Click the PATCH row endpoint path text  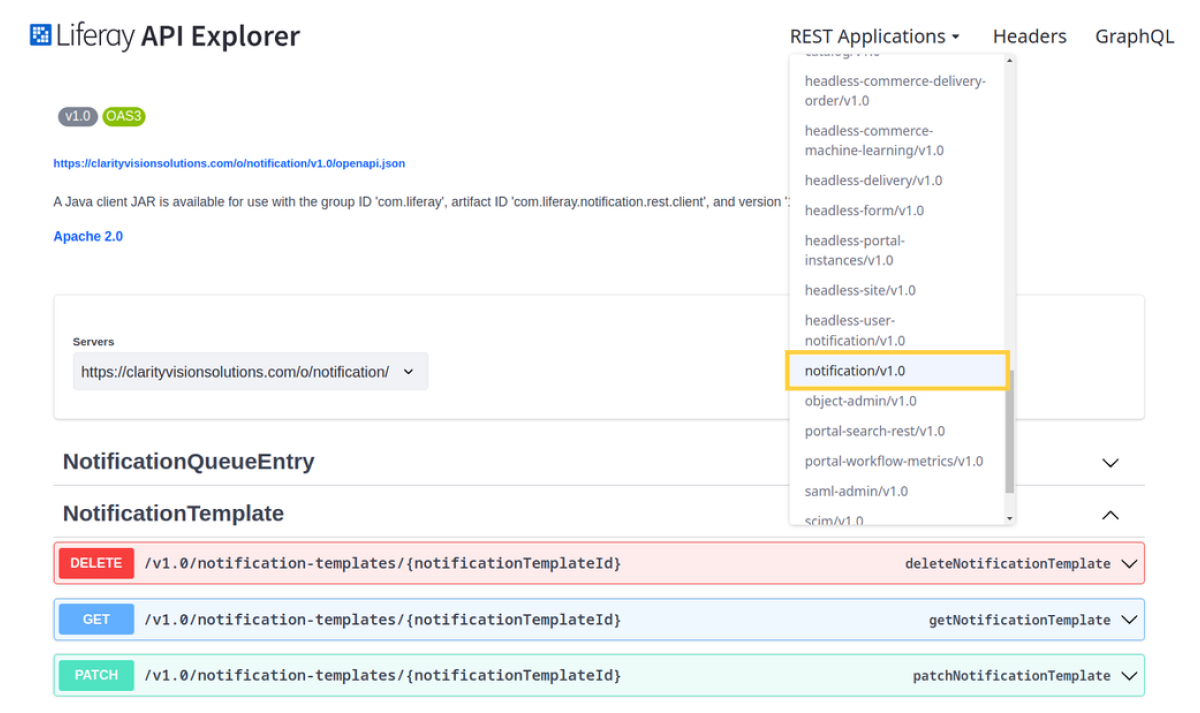(x=383, y=675)
